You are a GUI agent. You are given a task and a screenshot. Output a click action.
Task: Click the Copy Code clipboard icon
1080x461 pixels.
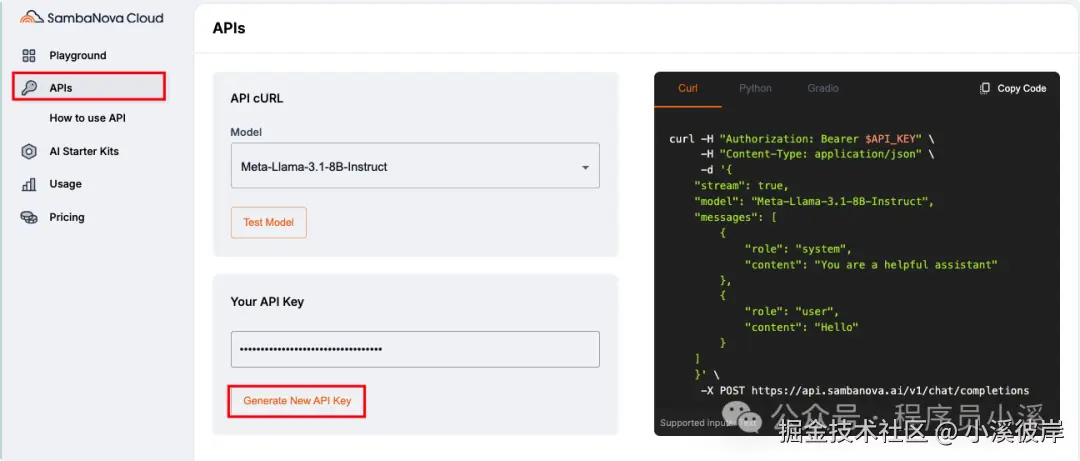click(985, 88)
